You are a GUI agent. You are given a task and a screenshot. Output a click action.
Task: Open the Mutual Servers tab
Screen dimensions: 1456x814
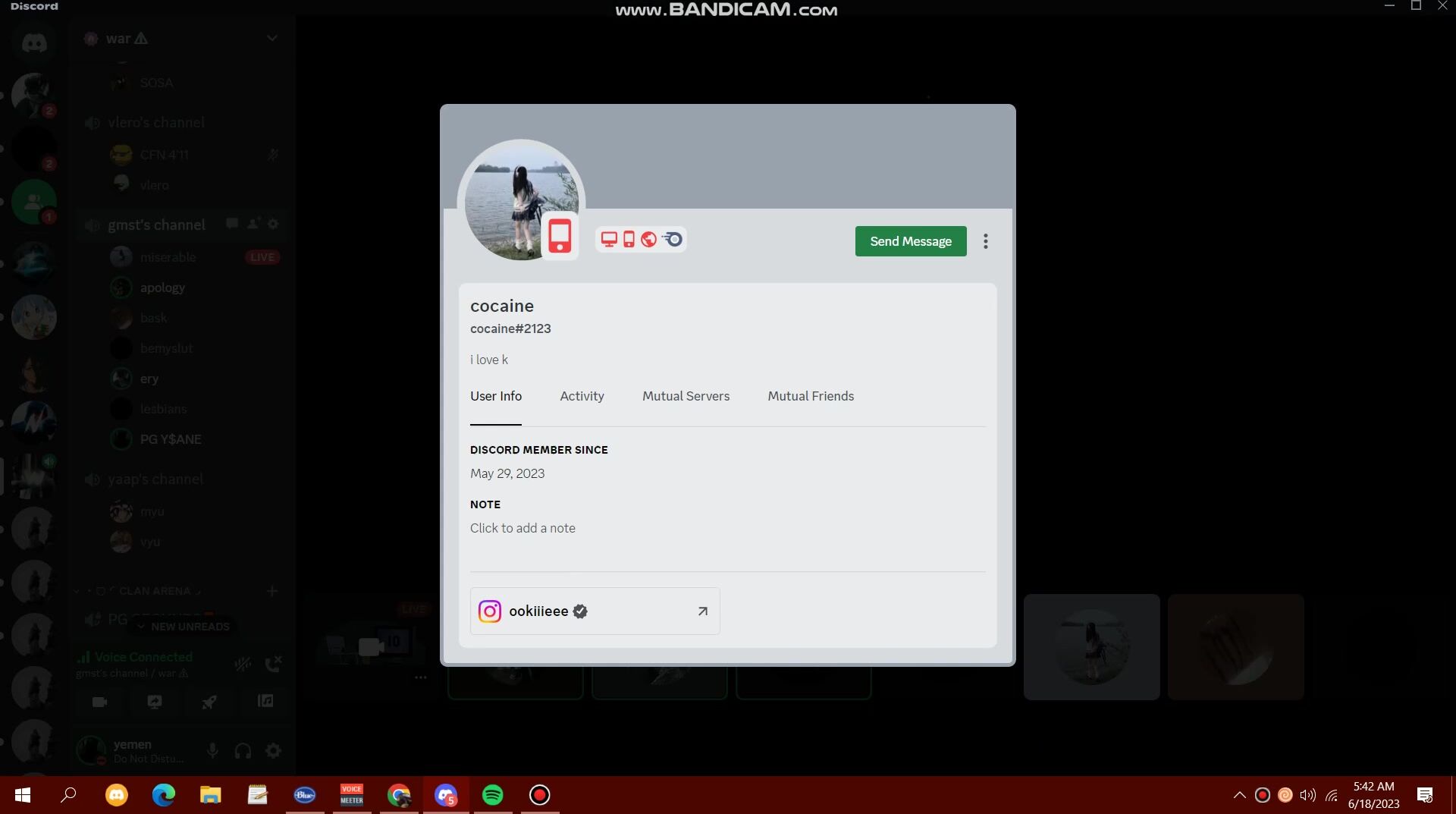click(686, 396)
